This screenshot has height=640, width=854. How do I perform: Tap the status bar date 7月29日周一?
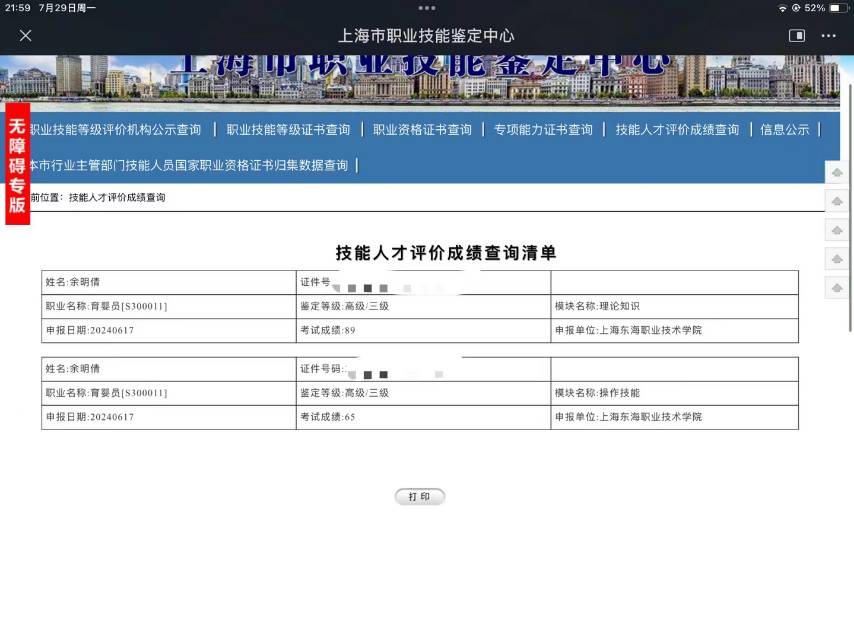pos(67,8)
